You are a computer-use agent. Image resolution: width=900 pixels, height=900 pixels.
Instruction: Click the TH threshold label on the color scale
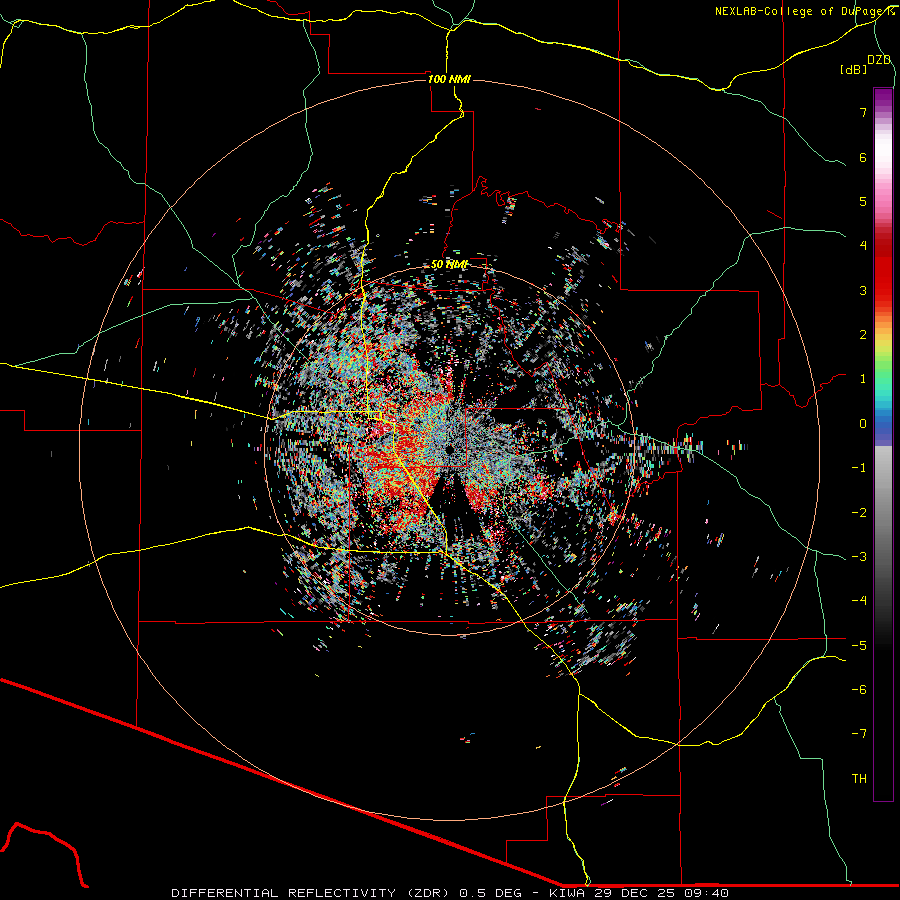[859, 778]
